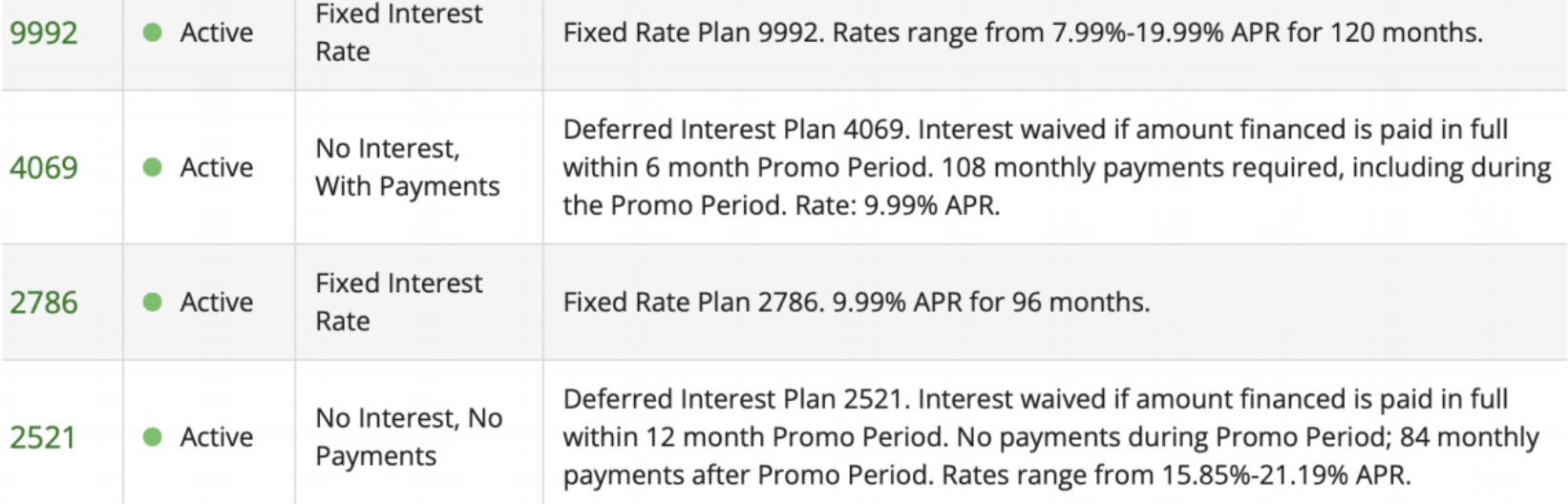Click Fixed Rate Plan 9992 description text
The height and width of the screenshot is (504, 1568).
click(x=1022, y=32)
